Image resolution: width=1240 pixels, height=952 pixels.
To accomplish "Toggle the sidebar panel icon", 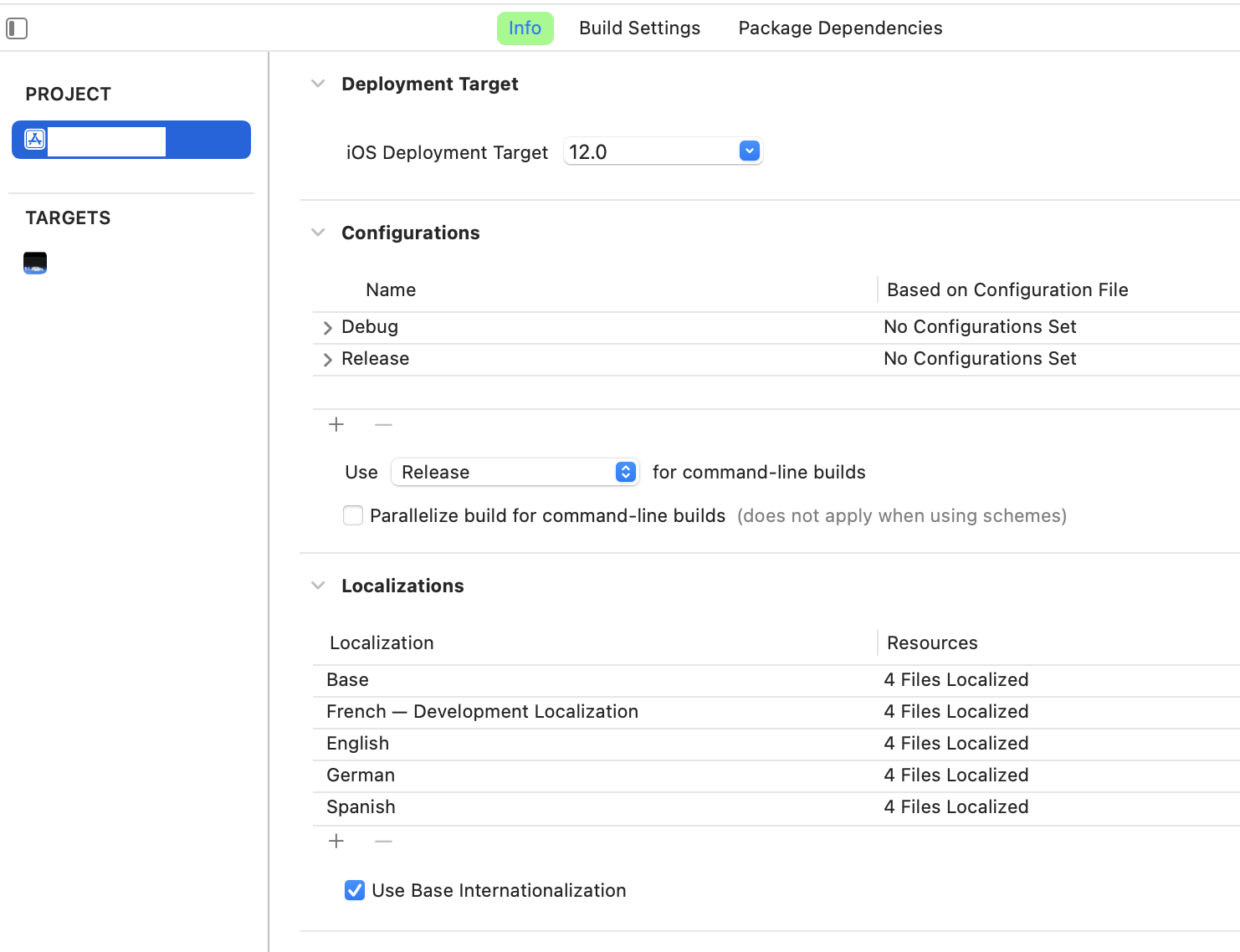I will point(17,28).
